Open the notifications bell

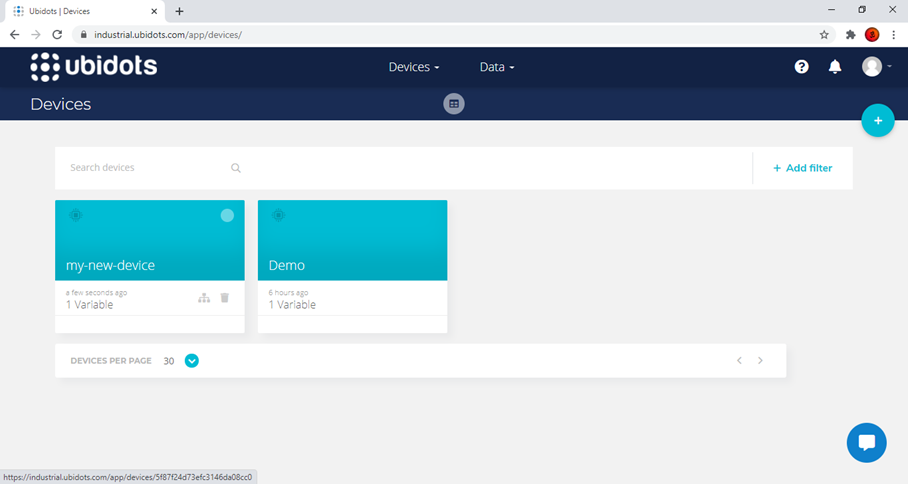tap(834, 67)
